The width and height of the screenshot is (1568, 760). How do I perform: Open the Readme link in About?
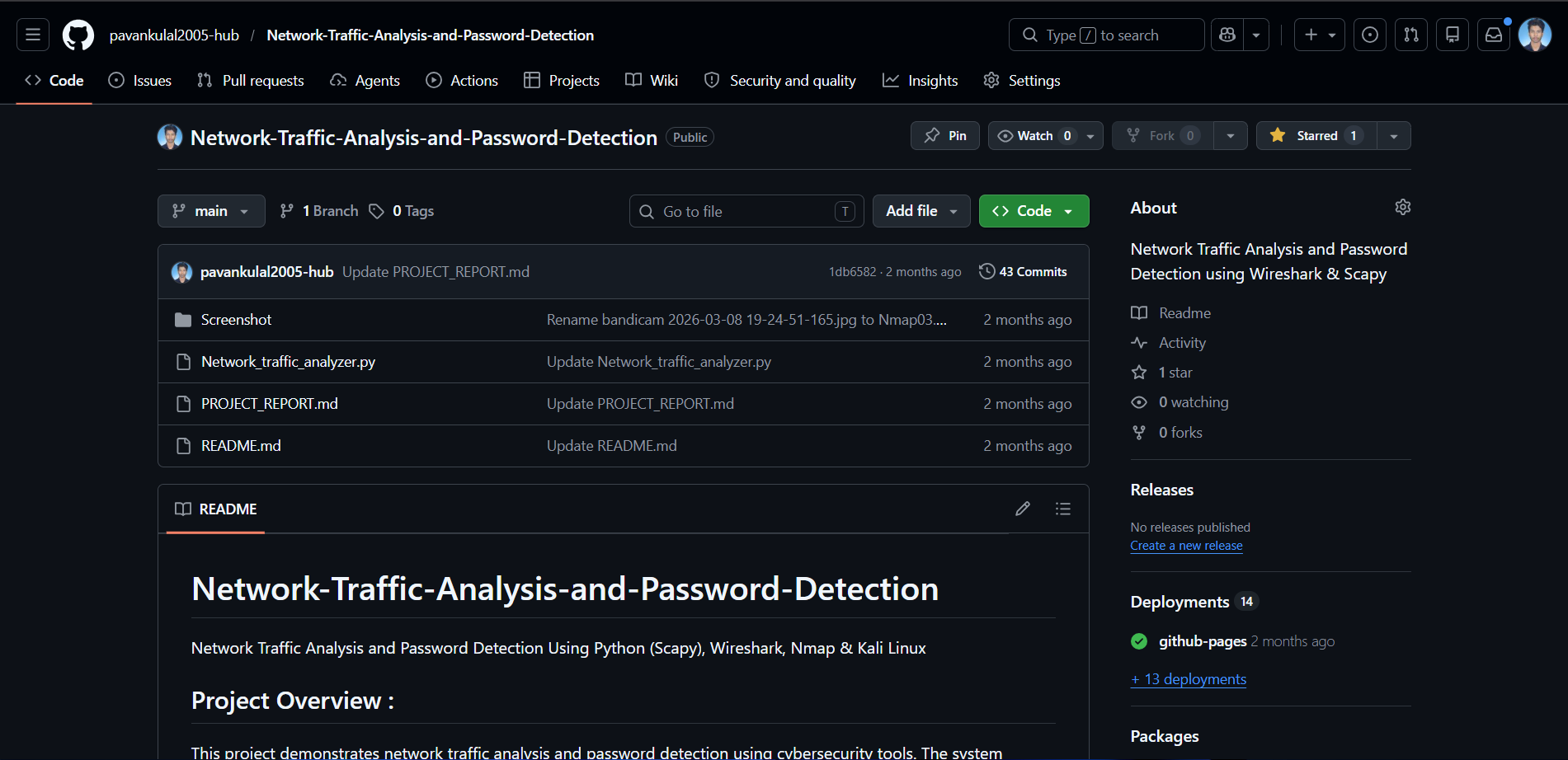(x=1171, y=313)
